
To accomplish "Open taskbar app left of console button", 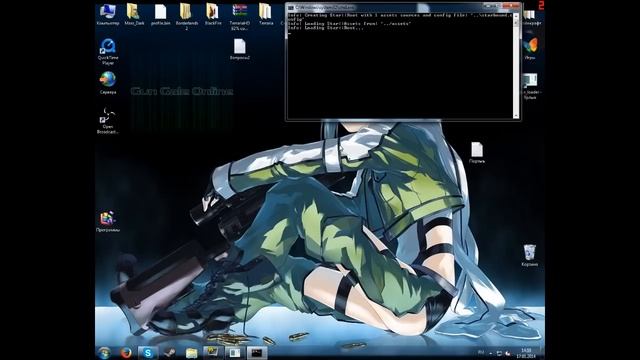I will point(235,353).
